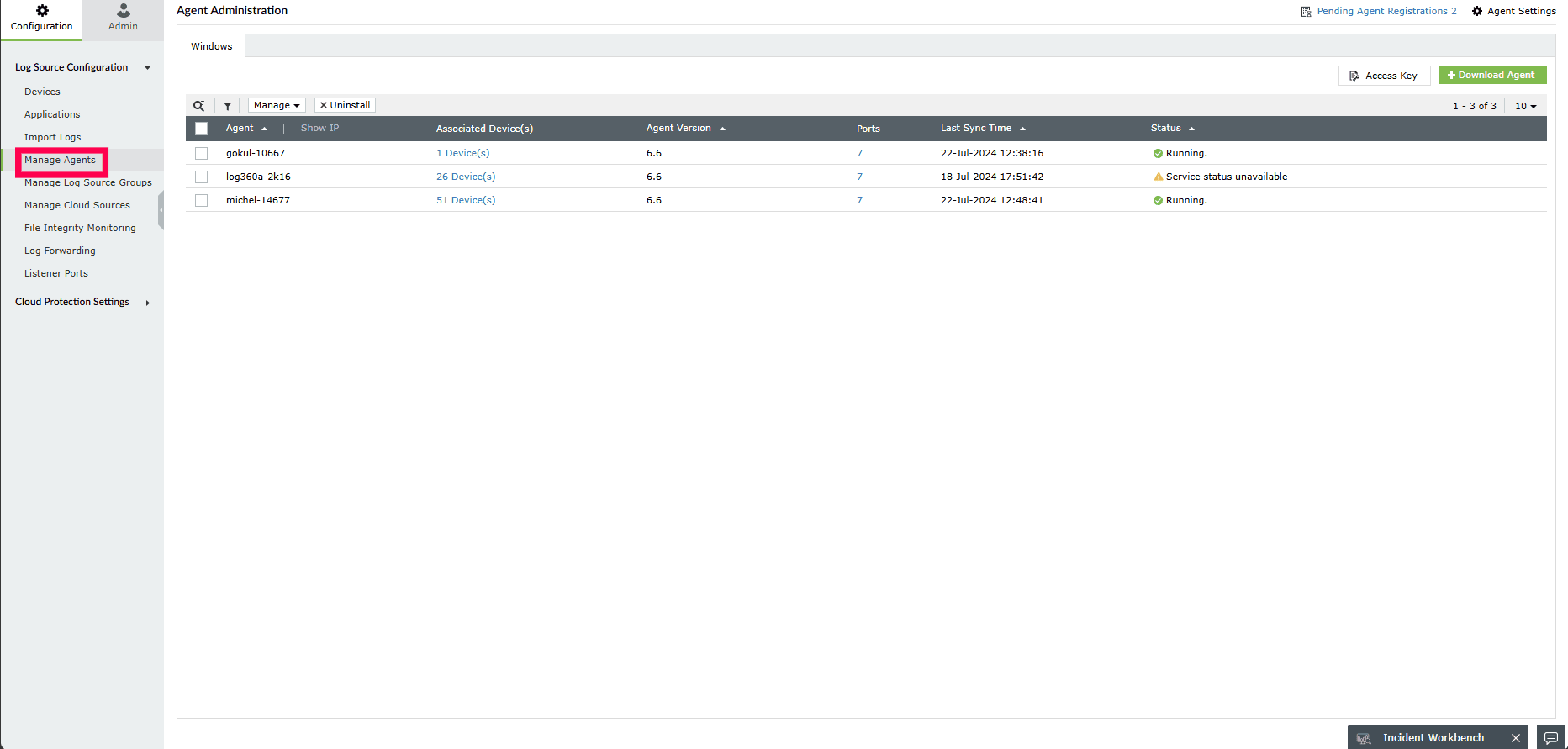Sort by Last Sync Time column

click(x=983, y=128)
